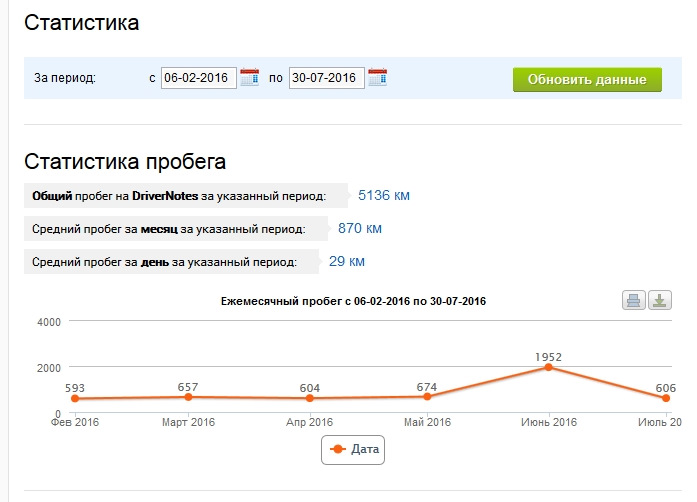Click the Март 2016 axis label

pyautogui.click(x=188, y=422)
